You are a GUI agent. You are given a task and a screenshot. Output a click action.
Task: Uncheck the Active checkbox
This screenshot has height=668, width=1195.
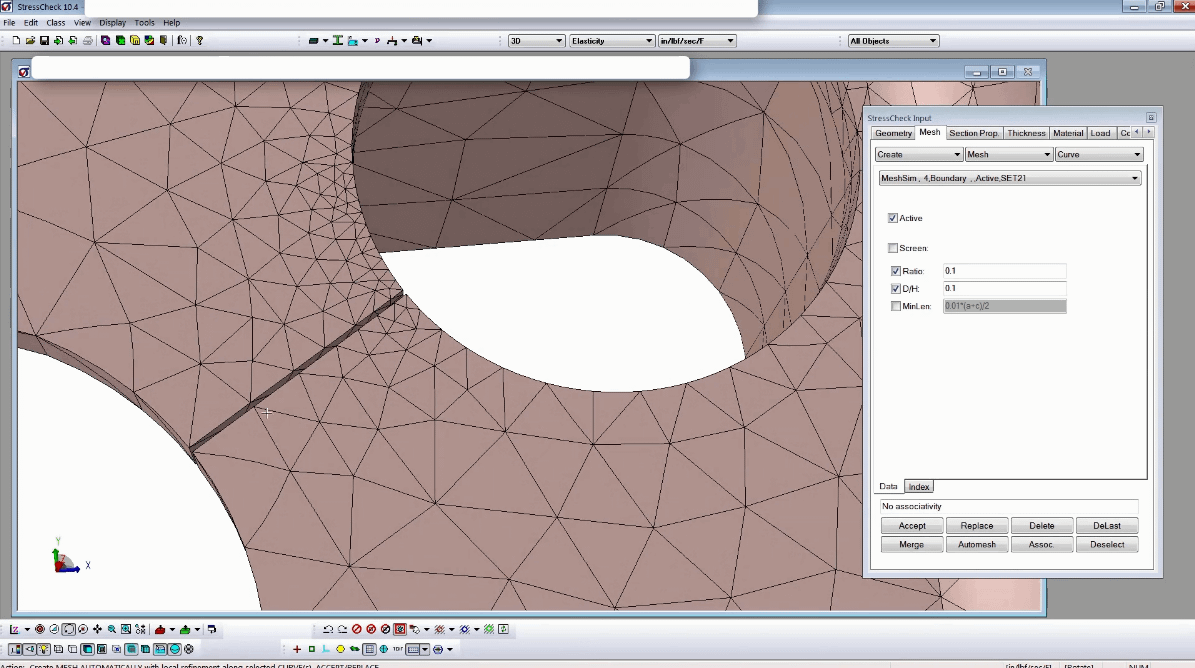point(893,217)
